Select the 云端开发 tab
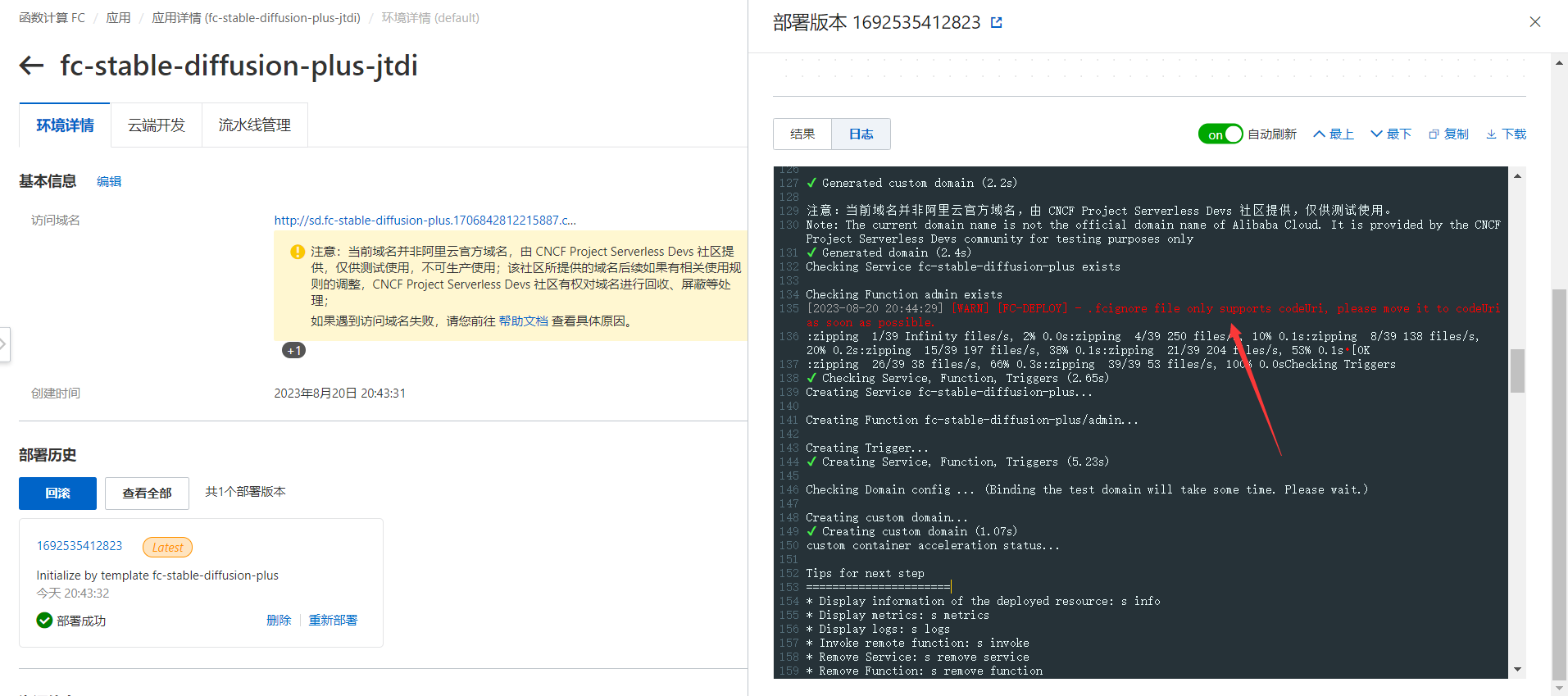Screen dimensions: 1568x696 coord(157,125)
